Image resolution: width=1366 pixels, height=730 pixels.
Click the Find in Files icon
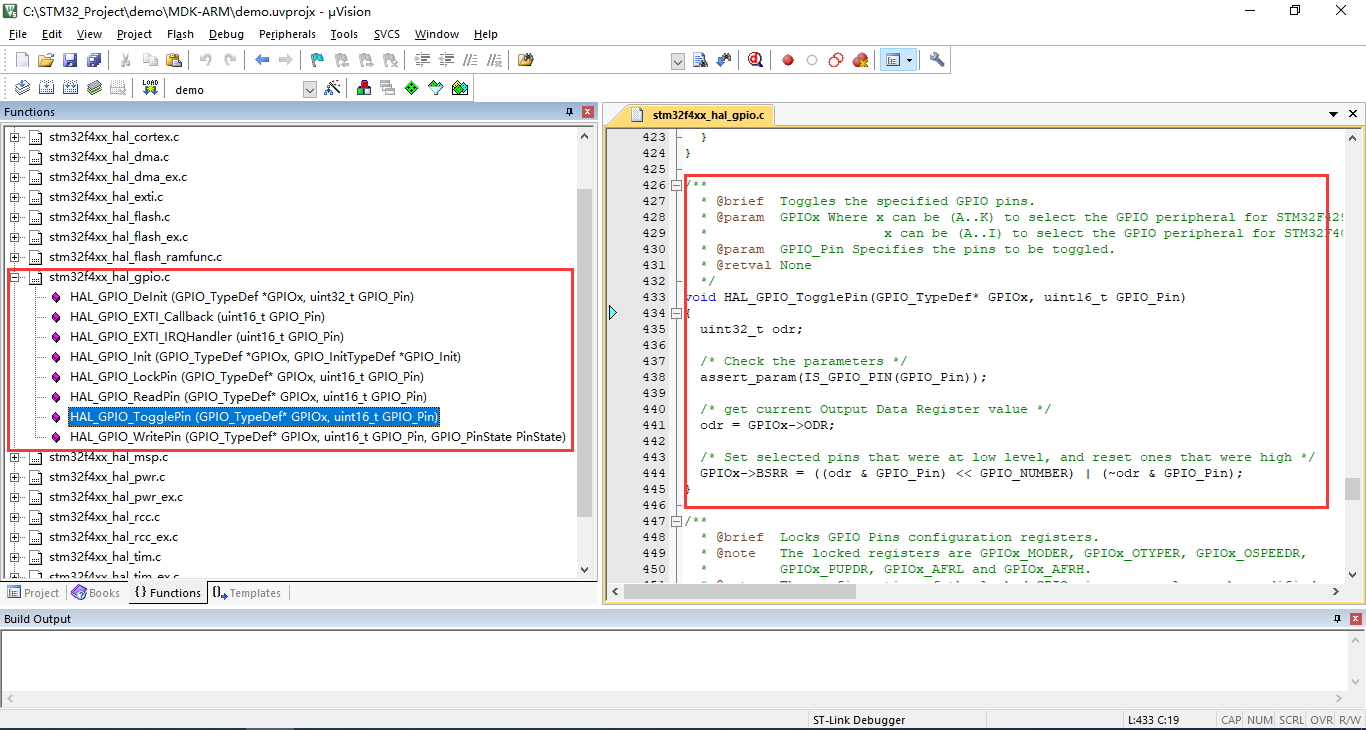coord(526,60)
